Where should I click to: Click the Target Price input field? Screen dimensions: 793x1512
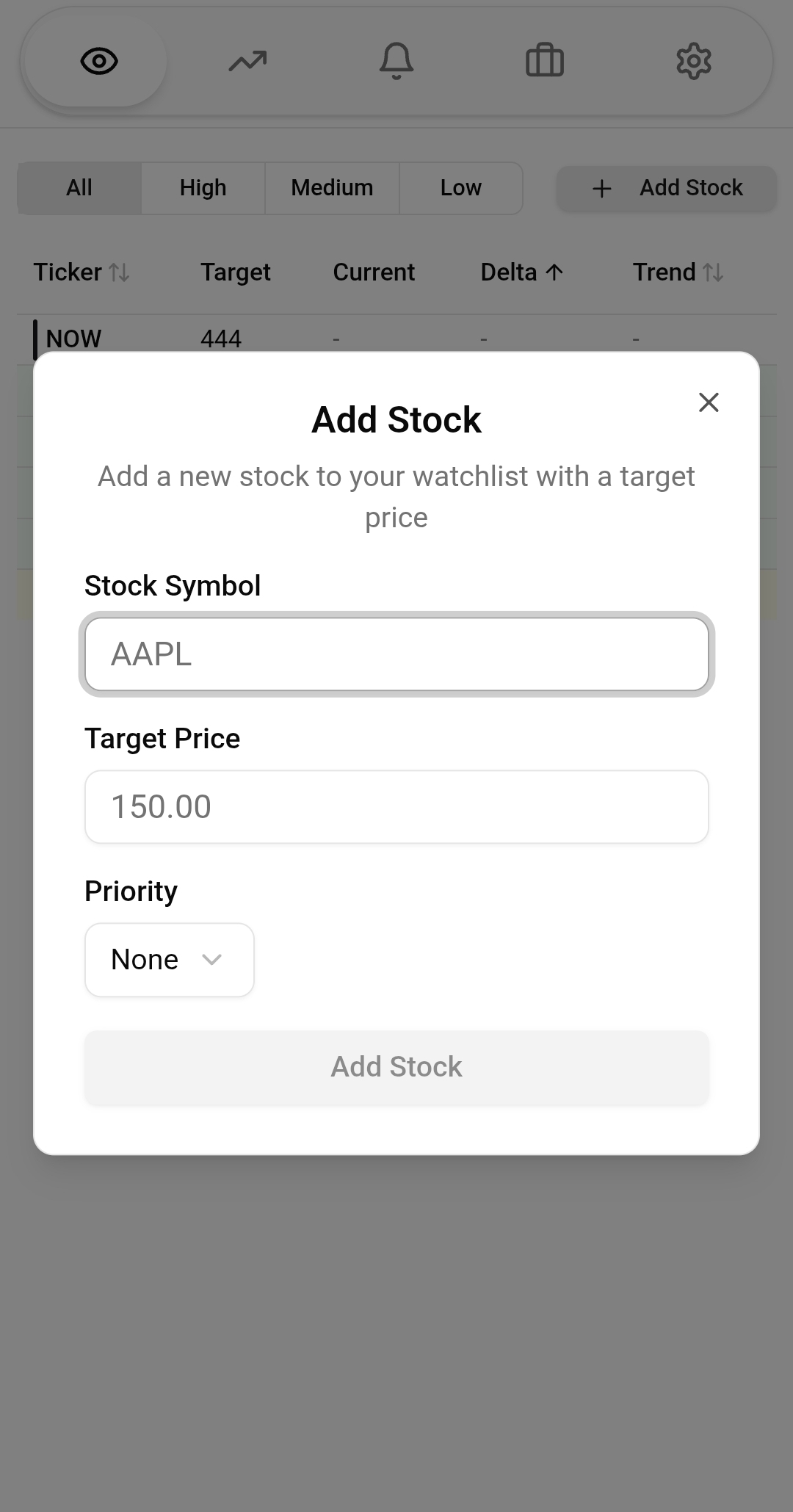coord(396,807)
